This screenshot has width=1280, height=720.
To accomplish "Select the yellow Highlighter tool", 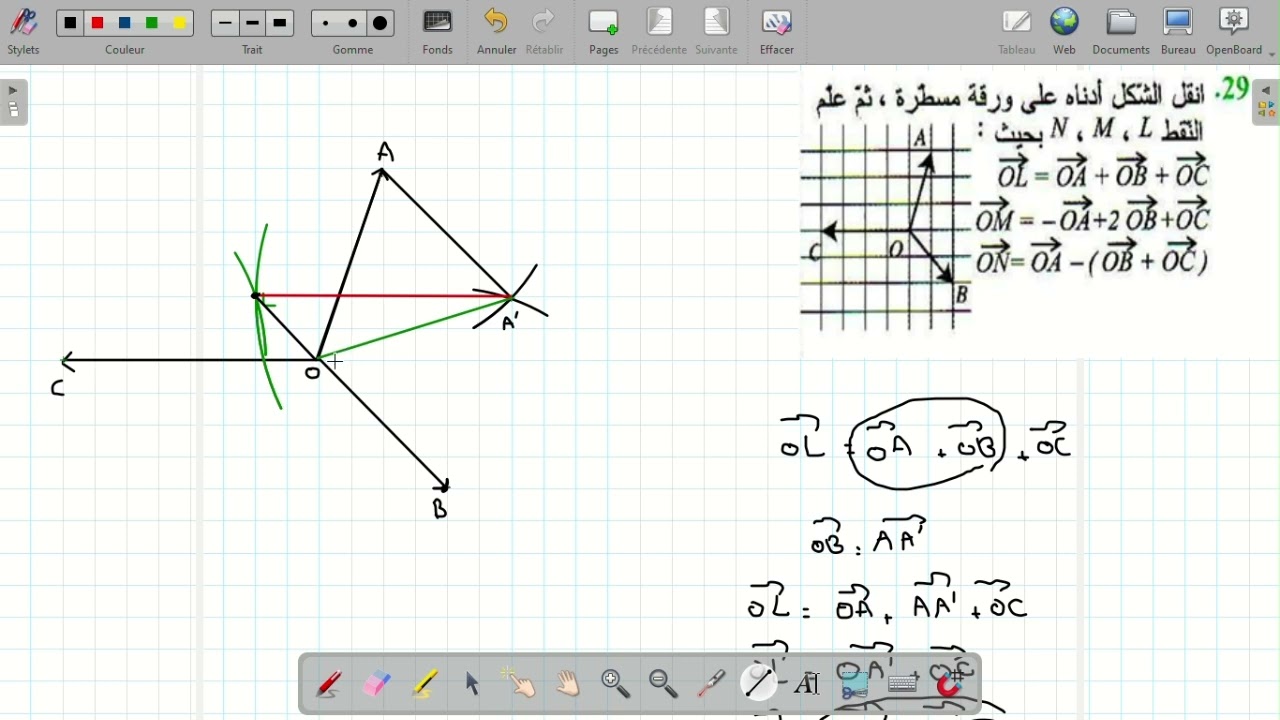I will [425, 684].
